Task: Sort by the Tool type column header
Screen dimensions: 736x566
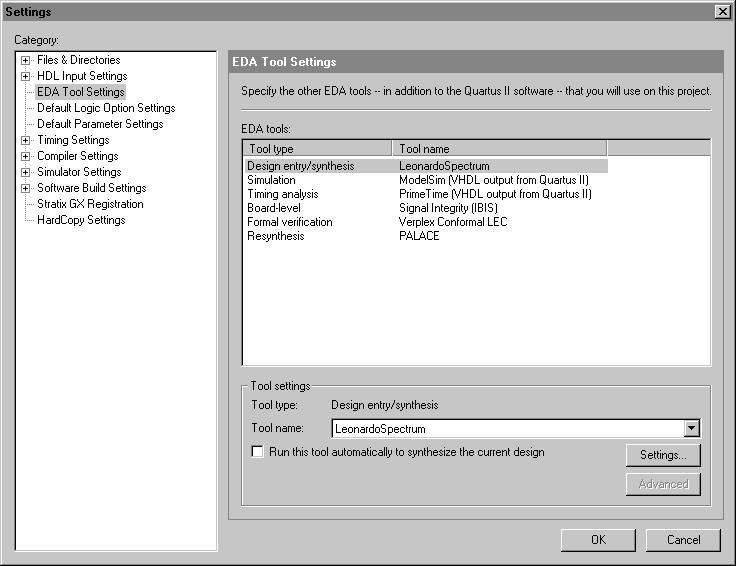Action: [317, 149]
